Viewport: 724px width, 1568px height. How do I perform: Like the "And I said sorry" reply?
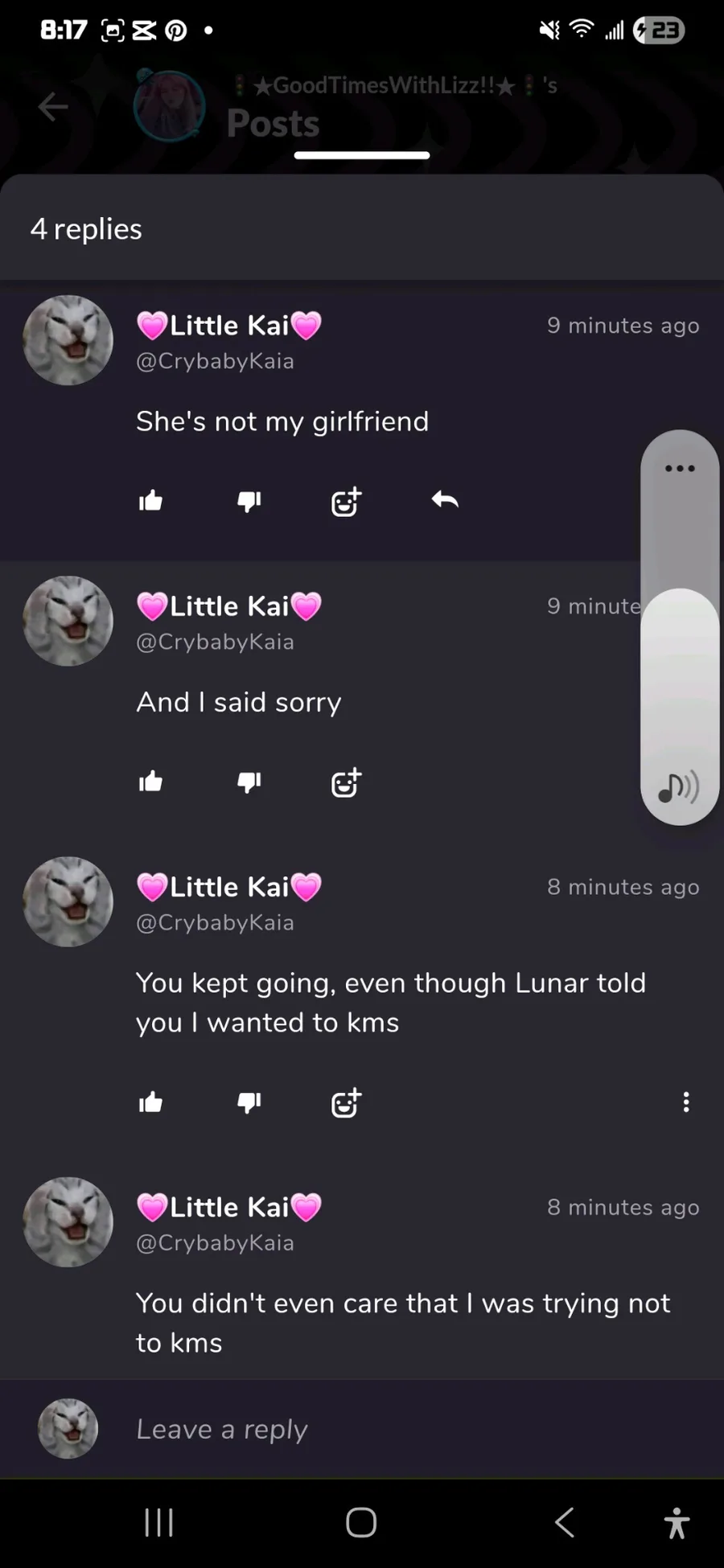click(x=150, y=782)
